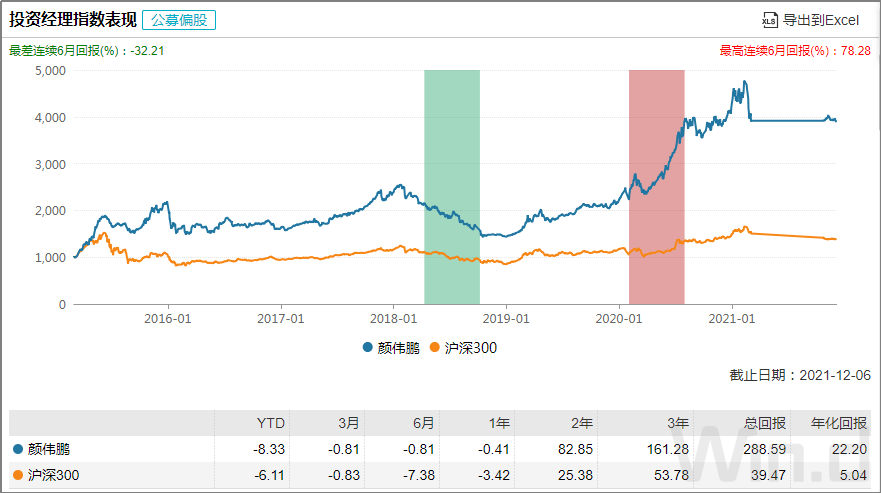881x493 pixels.
Task: Click 5,000 y-axis label
Action: click(x=50, y=71)
